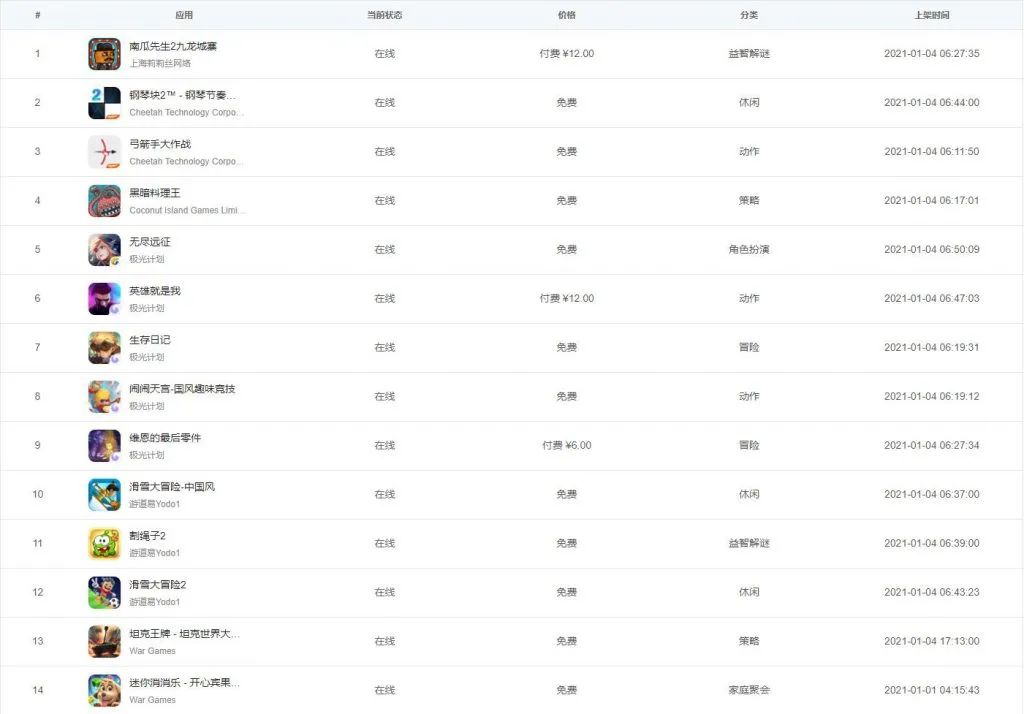Click the 英雄就是我 app icon
Viewport: 1024px width, 714px height.
point(104,299)
